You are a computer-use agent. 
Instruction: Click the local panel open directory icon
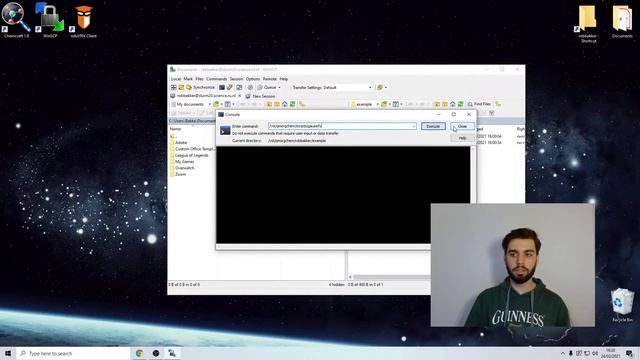217,104
